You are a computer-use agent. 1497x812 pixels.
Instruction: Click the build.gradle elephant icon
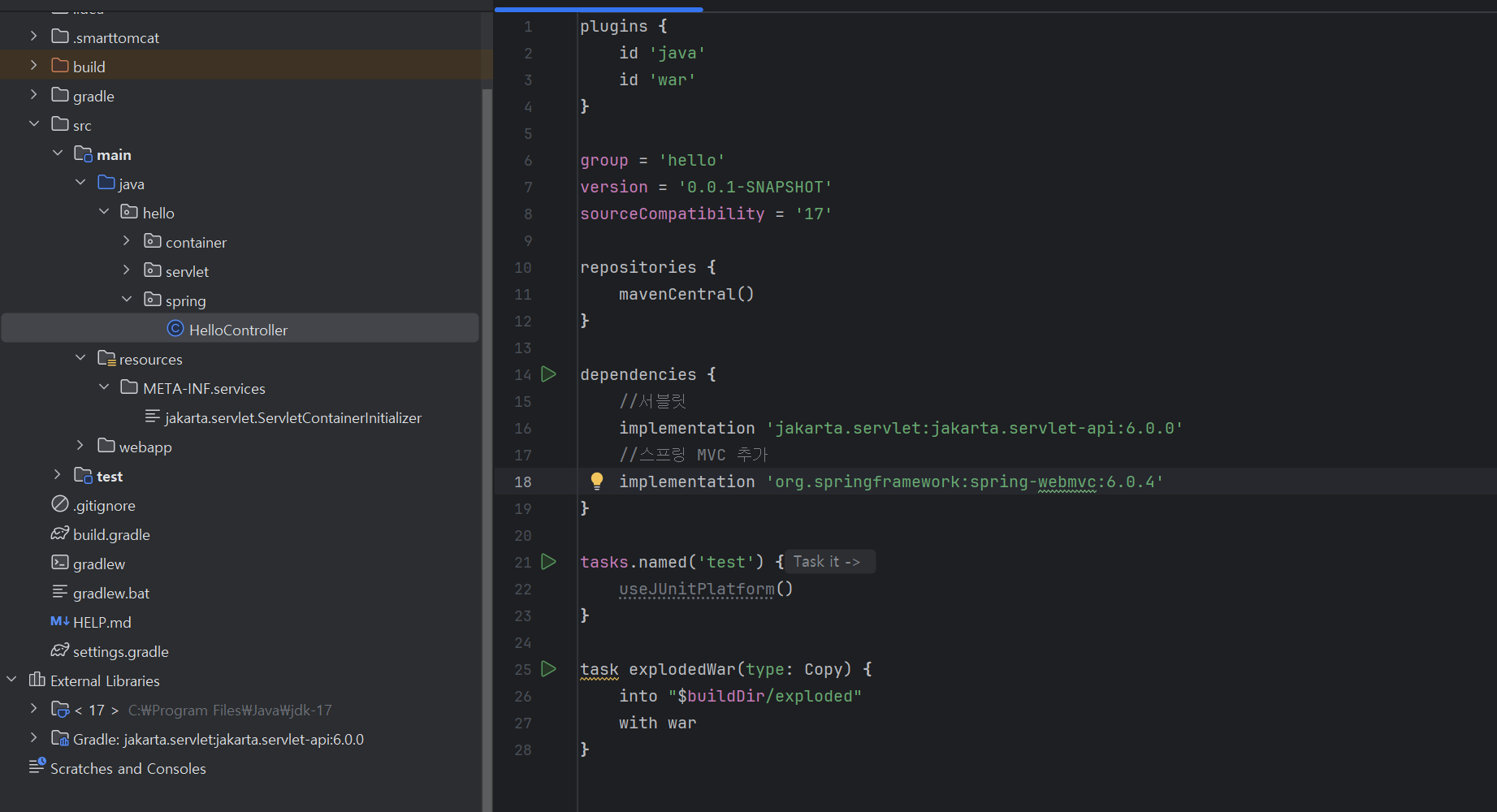[x=60, y=533]
